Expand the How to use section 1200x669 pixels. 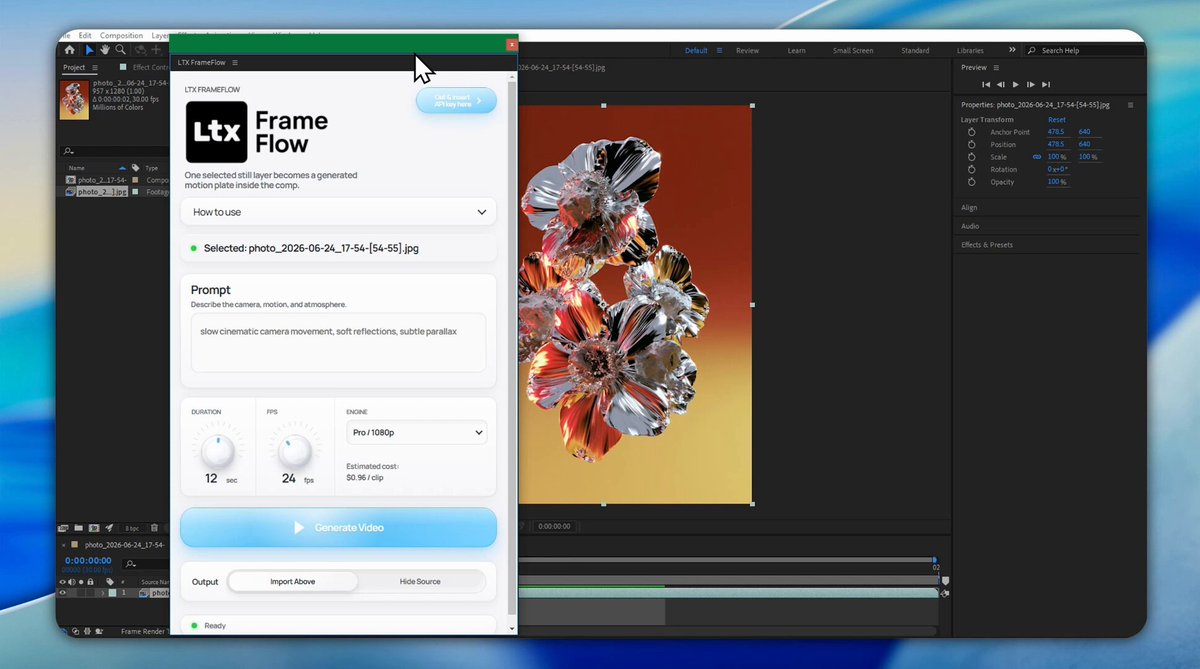pyautogui.click(x=338, y=212)
